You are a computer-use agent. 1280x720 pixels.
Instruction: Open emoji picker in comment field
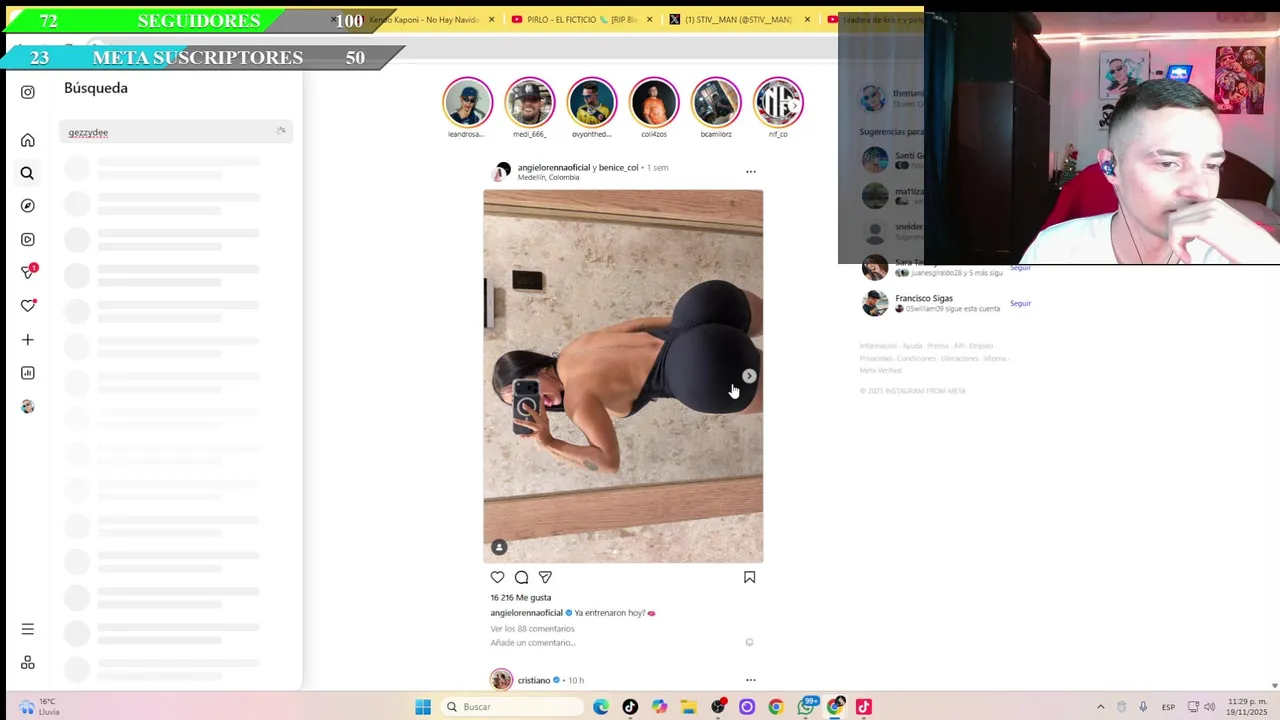pyautogui.click(x=749, y=642)
